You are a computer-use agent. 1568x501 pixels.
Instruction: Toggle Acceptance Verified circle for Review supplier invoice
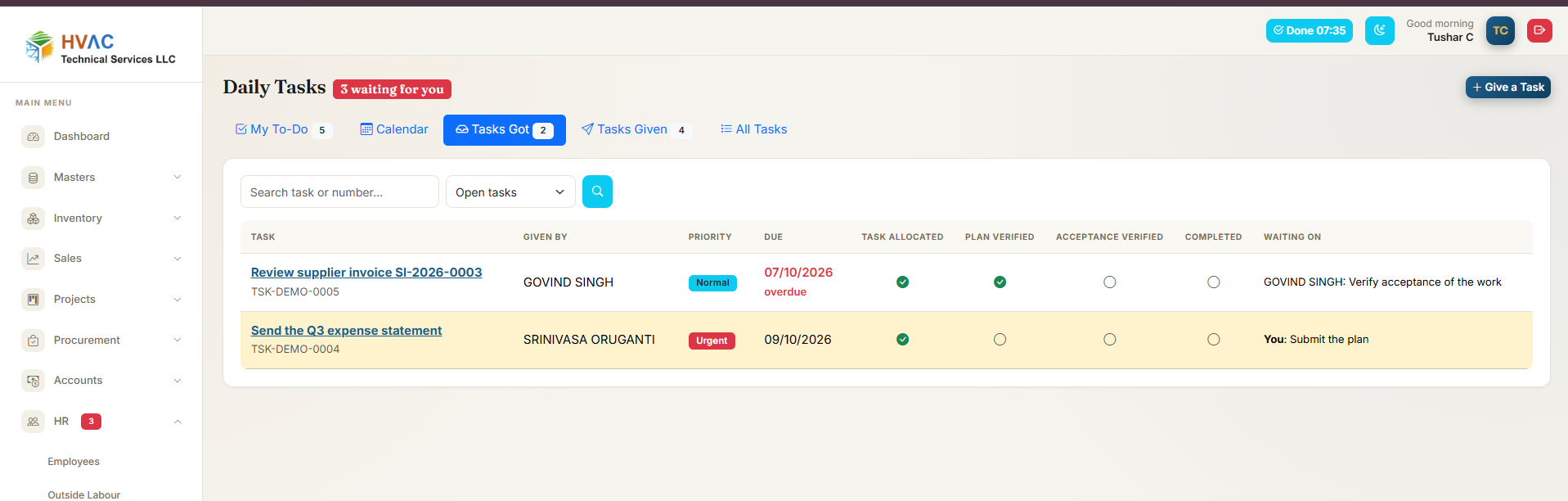point(1109,282)
